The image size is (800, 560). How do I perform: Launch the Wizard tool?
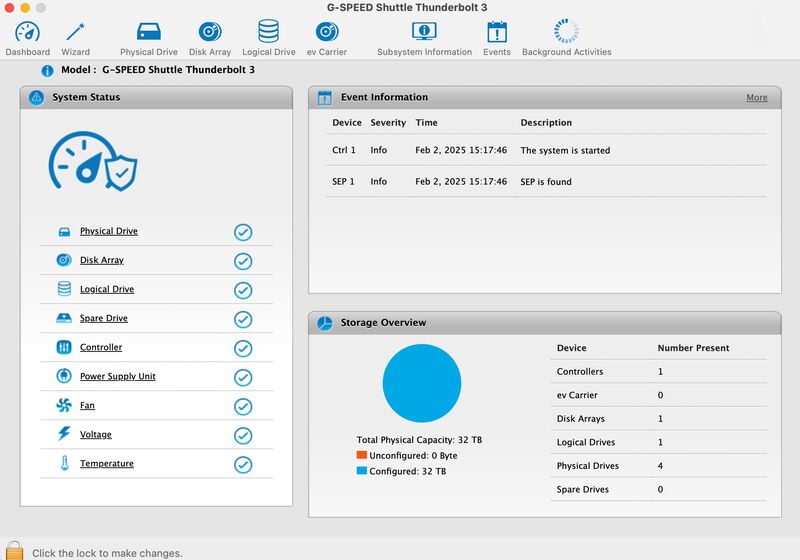coord(75,33)
